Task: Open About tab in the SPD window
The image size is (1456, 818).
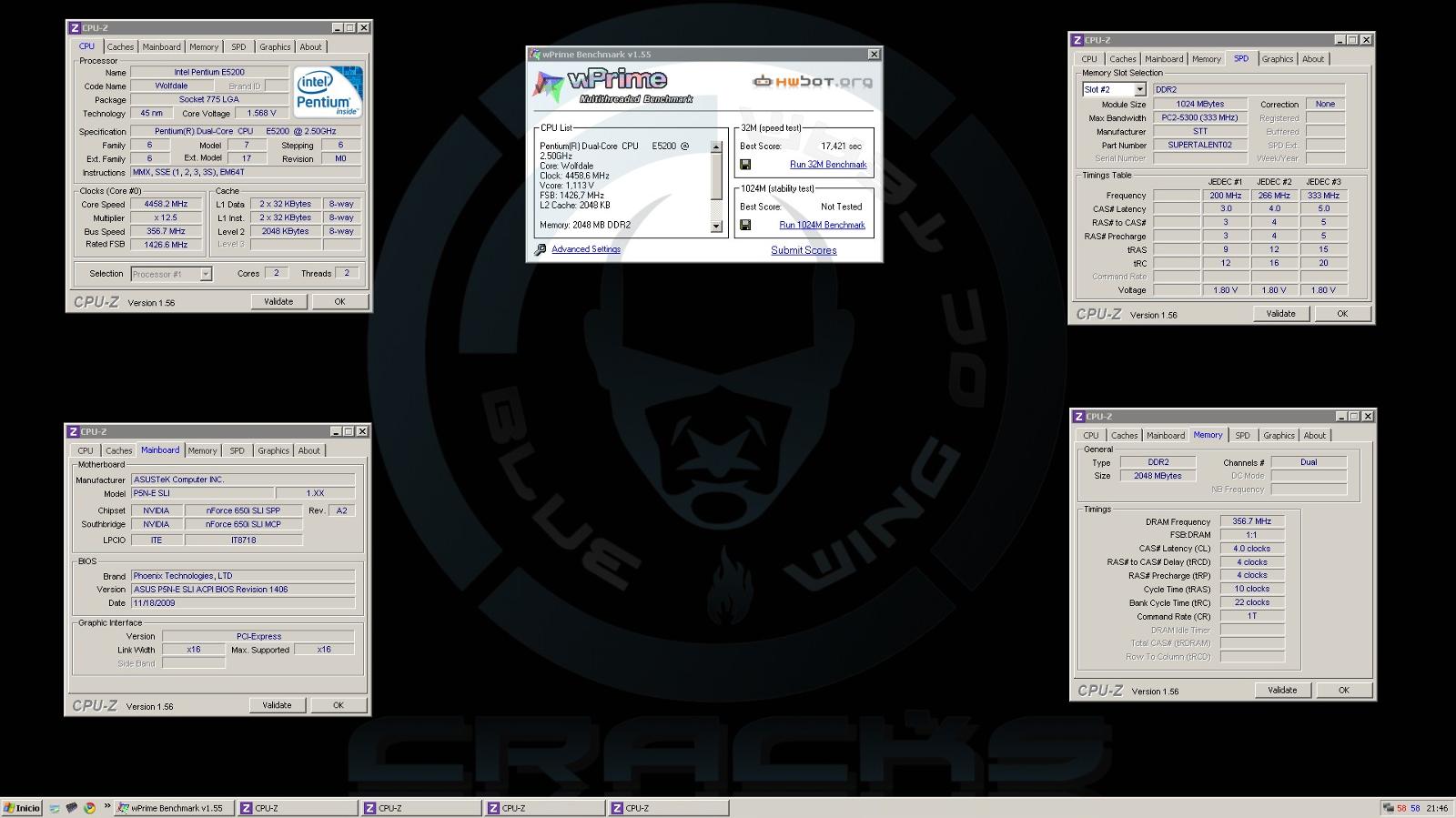Action: pyautogui.click(x=1313, y=59)
